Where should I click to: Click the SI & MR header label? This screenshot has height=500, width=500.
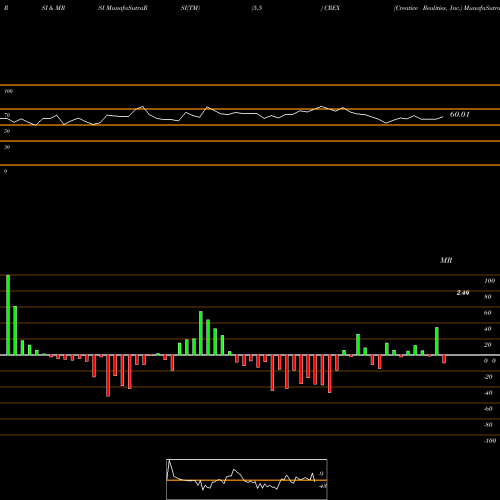pyautogui.click(x=53, y=8)
